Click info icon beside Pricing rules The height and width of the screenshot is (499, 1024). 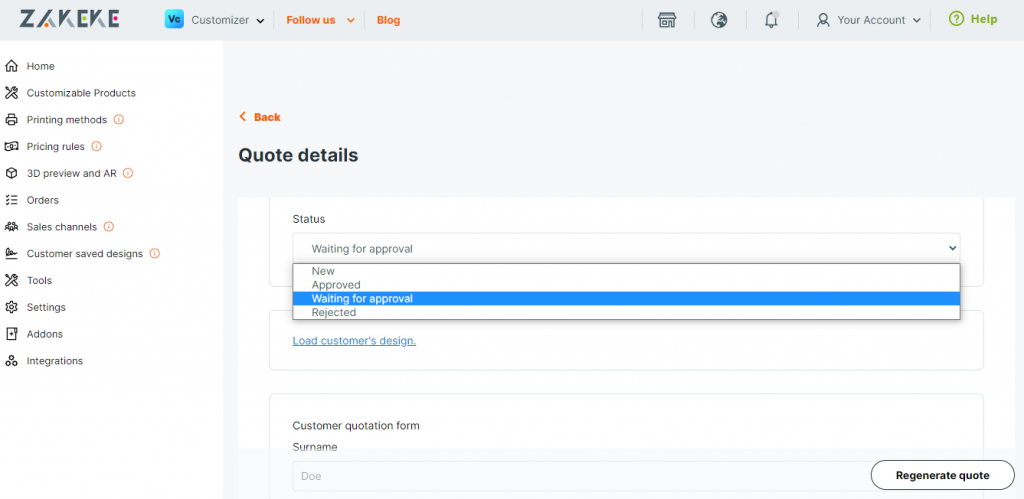(96, 146)
